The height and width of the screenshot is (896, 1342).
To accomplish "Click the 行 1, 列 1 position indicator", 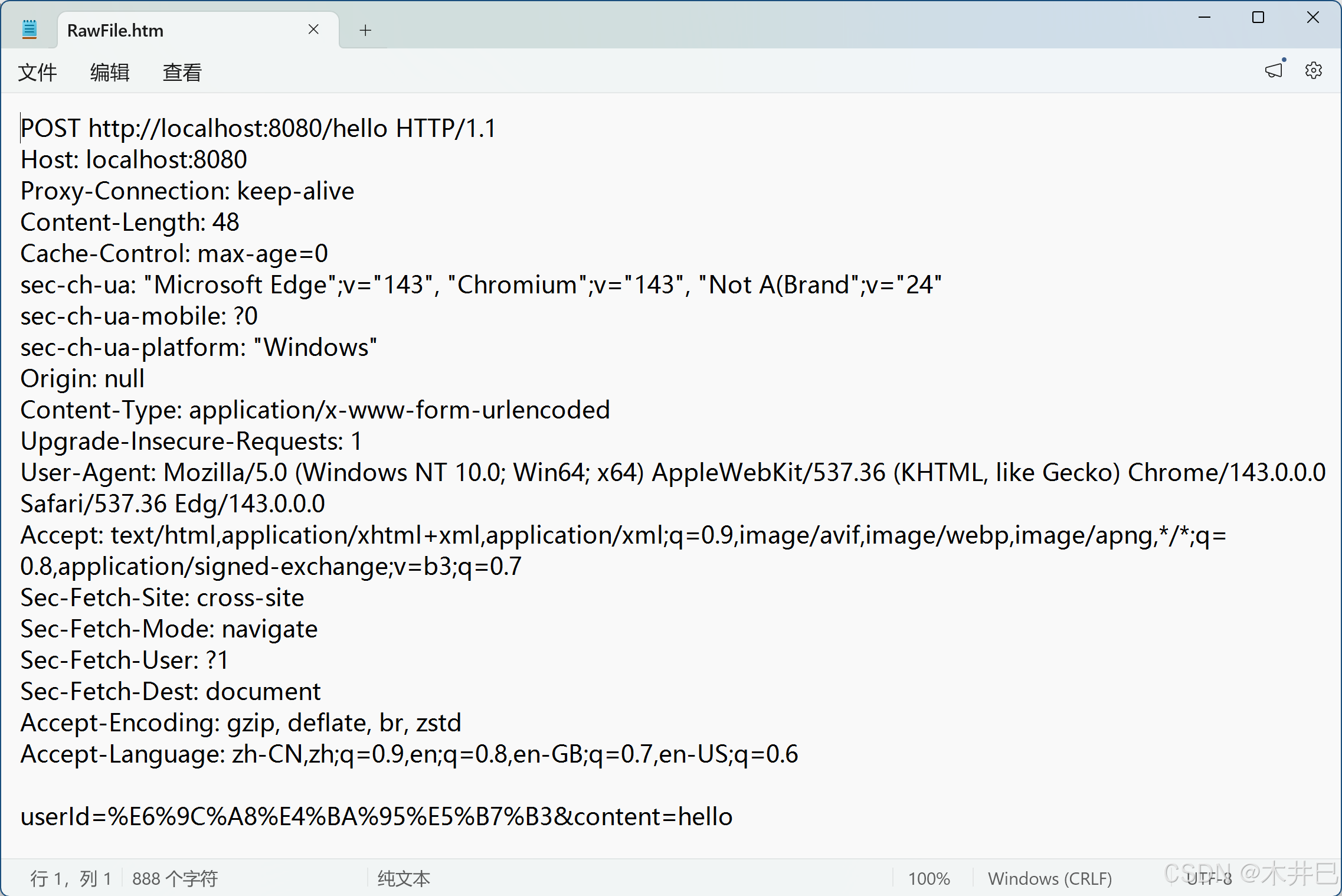I will tap(71, 879).
